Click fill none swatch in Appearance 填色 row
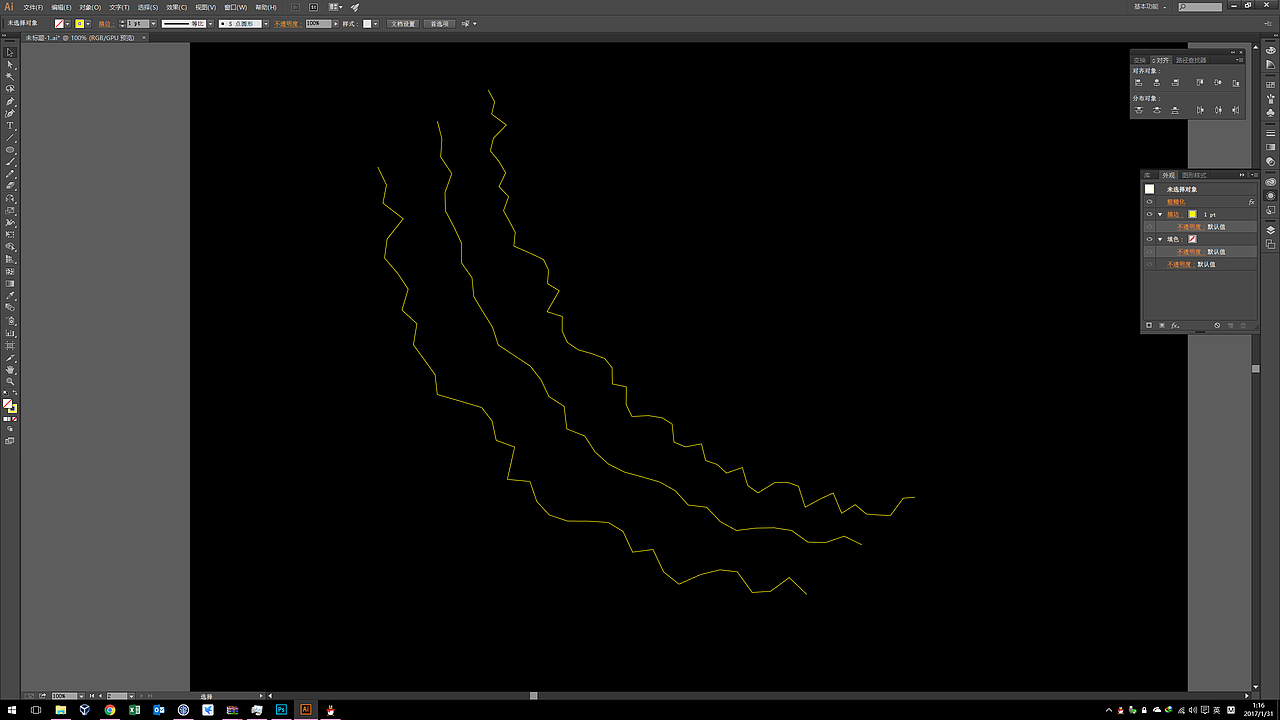The image size is (1280, 720). tap(1193, 239)
